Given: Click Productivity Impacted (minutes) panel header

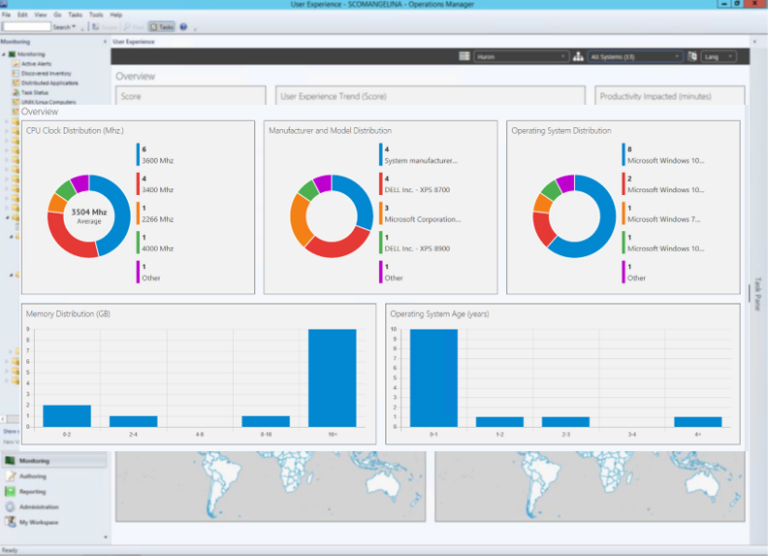Looking at the screenshot, I should (x=670, y=96).
